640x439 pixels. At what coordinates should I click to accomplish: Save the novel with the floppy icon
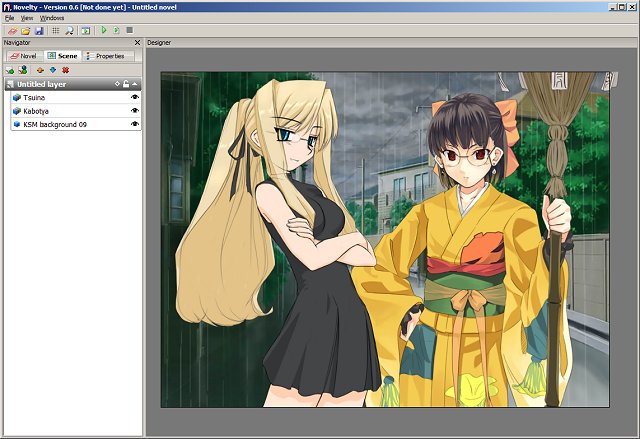pos(39,31)
